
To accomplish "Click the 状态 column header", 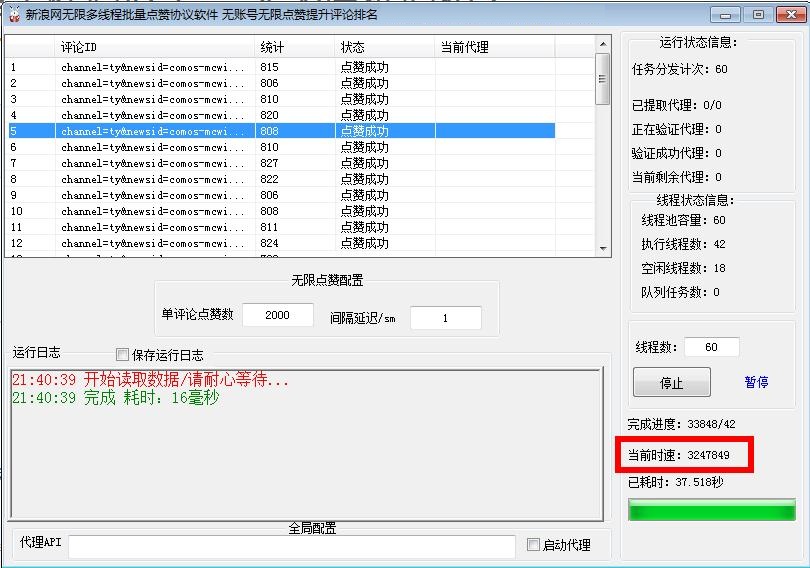I will coord(384,47).
